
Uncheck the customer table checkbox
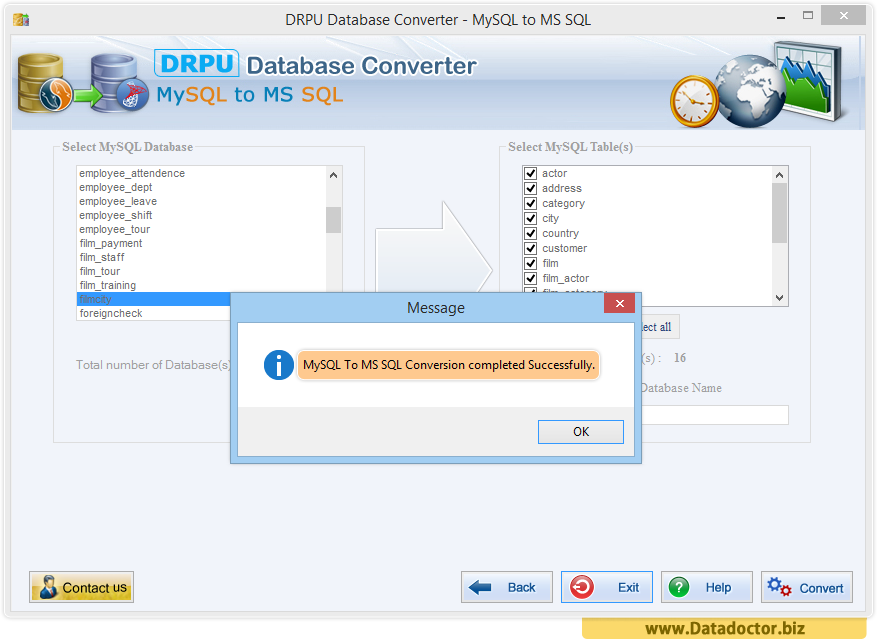531,248
